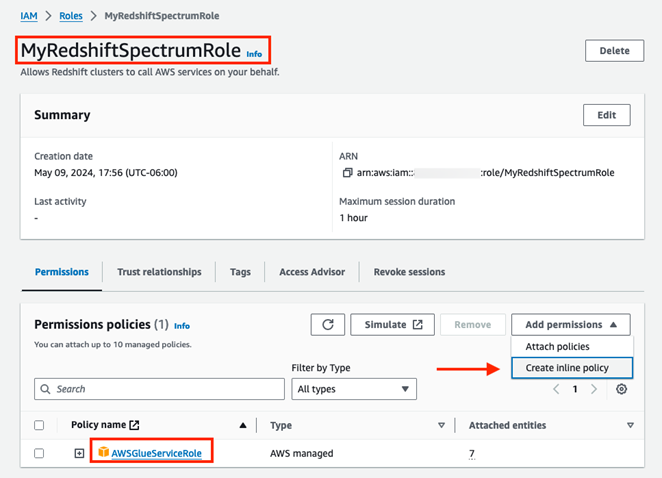This screenshot has height=478, width=662.
Task: Select the AWSGlueServiceRole row checkbox
Action: pyautogui.click(x=39, y=453)
